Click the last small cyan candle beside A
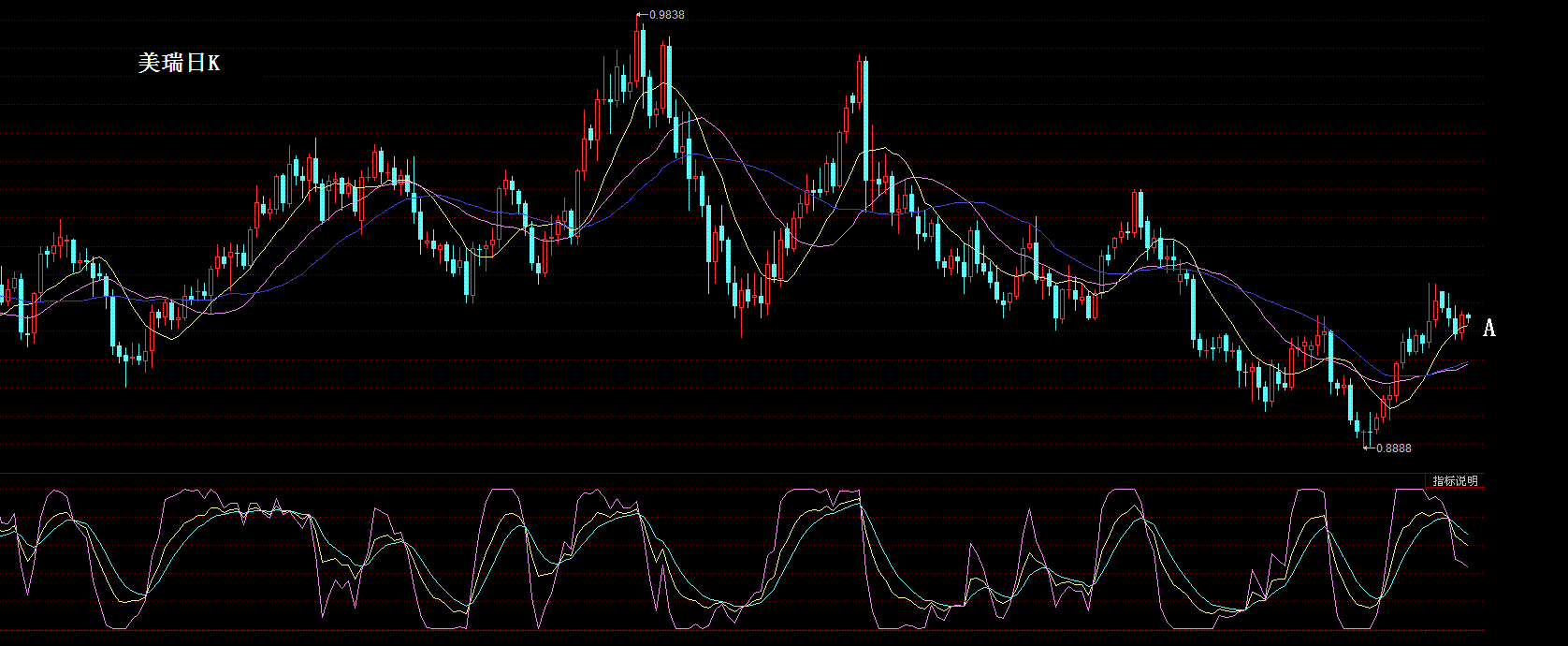The width and height of the screenshot is (1568, 646). [x=1469, y=317]
